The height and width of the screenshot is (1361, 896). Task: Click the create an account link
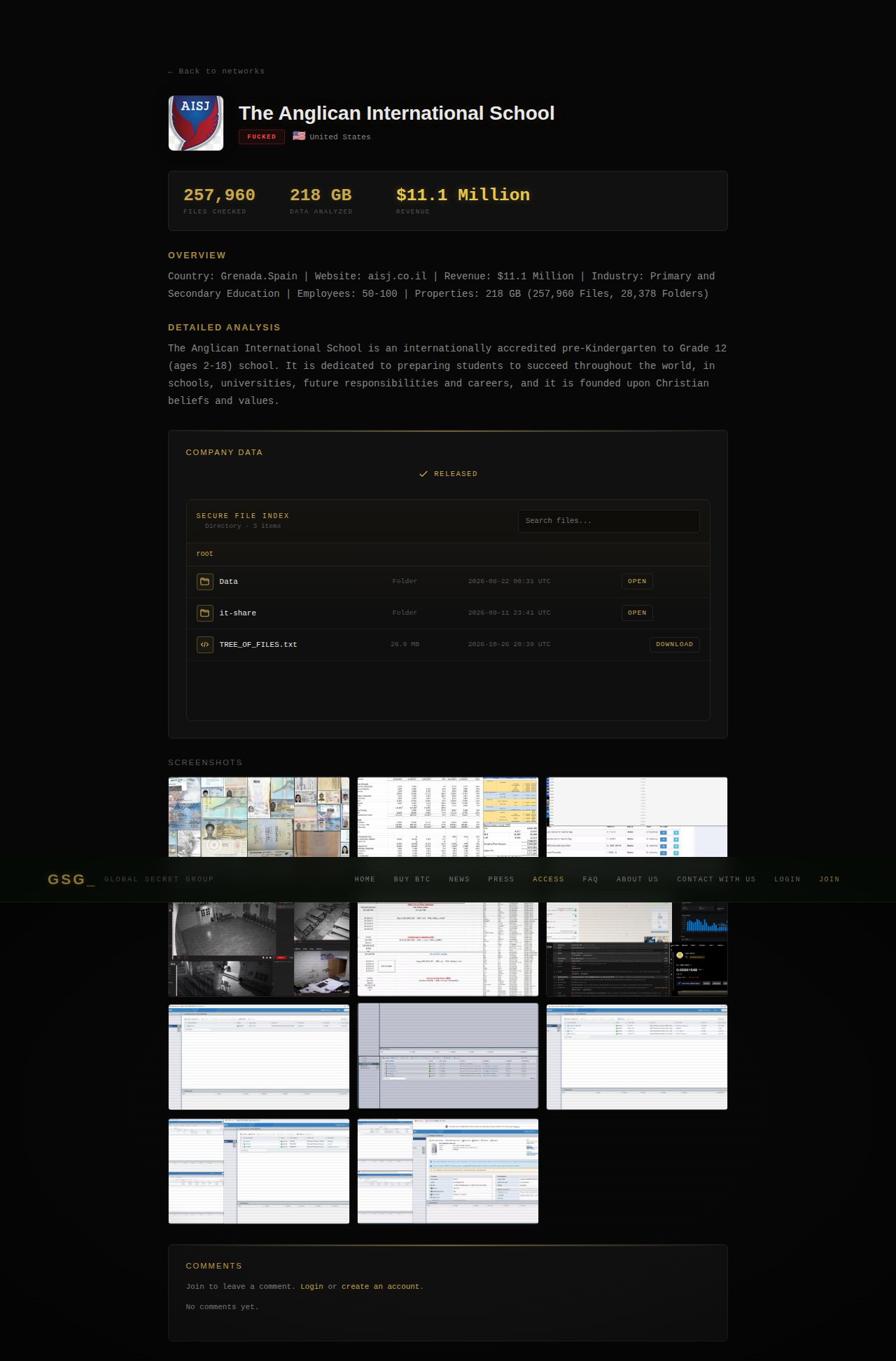coord(381,1287)
